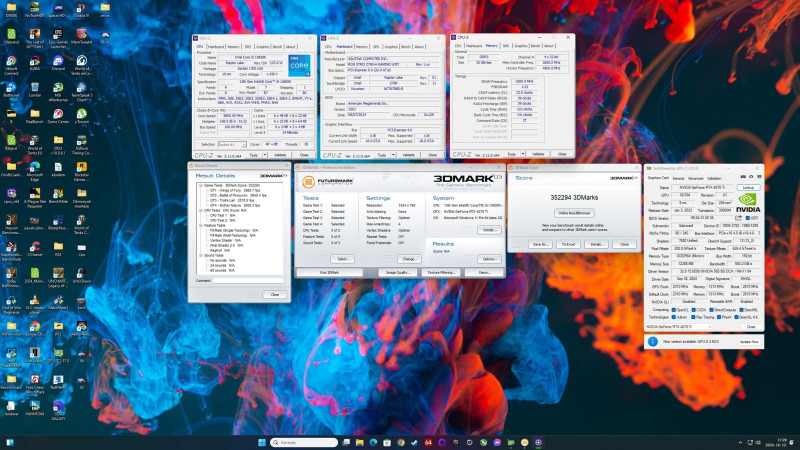The height and width of the screenshot is (450, 800).
Task: Open the Windows Start button
Action: 262,442
